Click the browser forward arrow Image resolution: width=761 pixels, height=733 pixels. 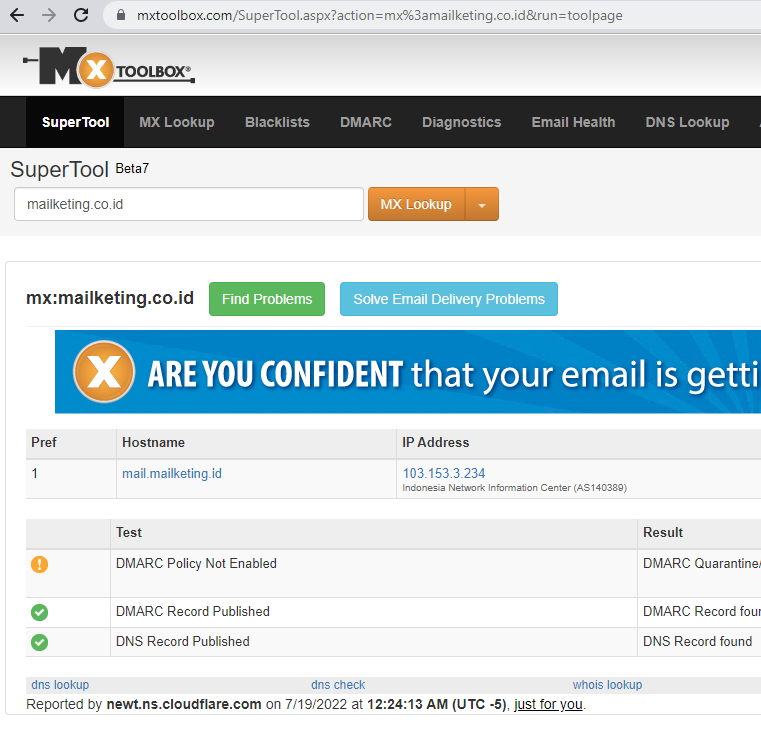point(49,16)
